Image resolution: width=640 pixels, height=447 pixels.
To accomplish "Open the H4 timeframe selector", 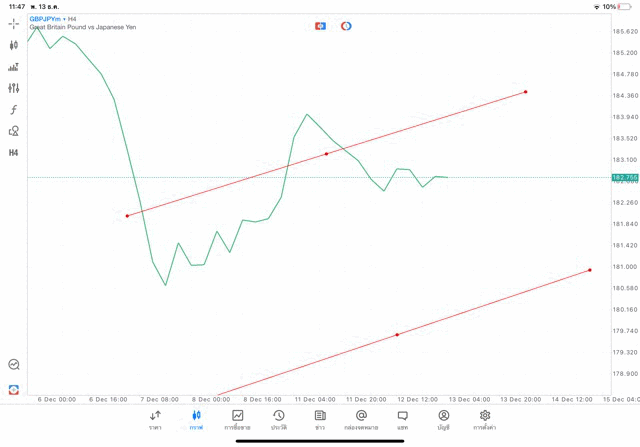I will [14, 153].
